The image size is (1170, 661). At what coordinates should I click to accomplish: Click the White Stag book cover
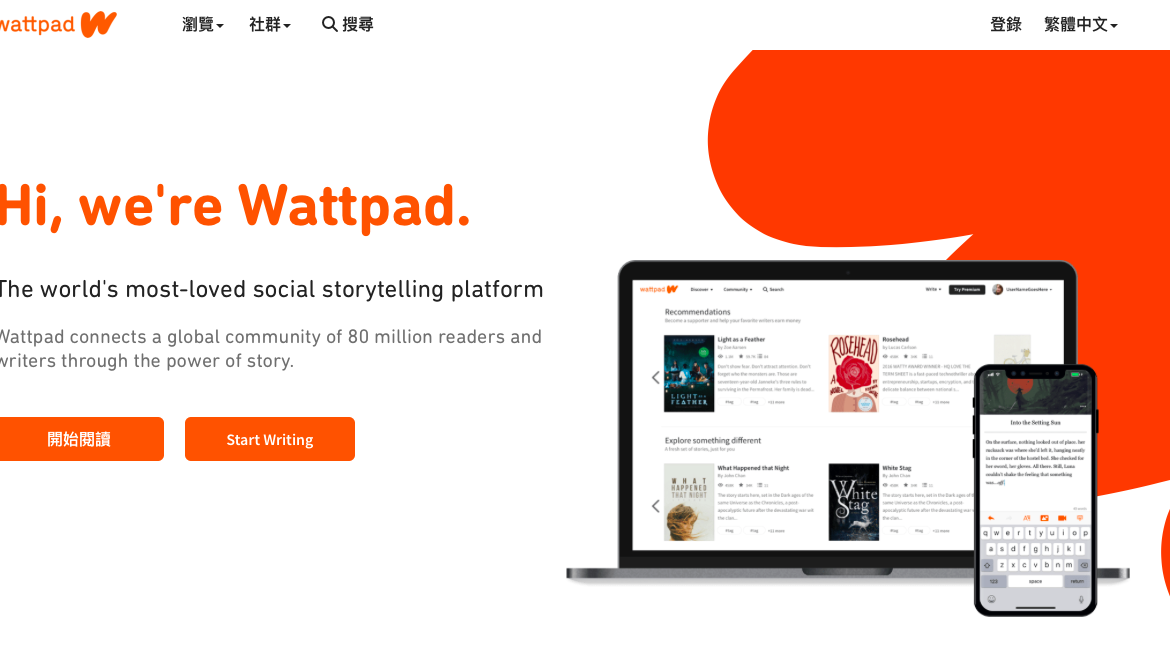coord(854,502)
